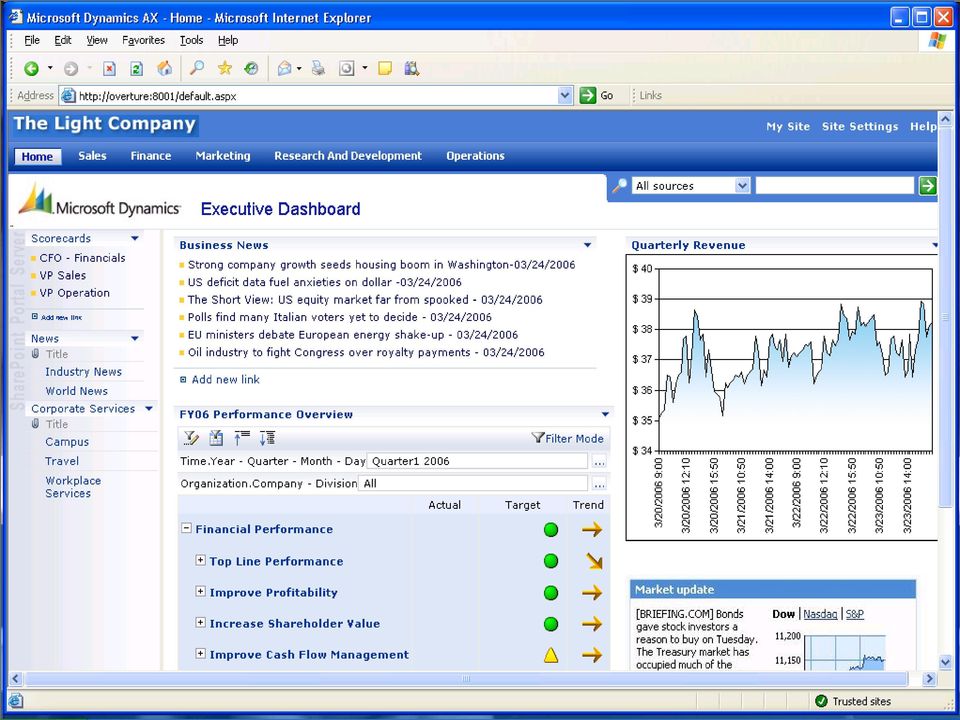This screenshot has width=960, height=720.
Task: Click the search text box beside All sources
Action: 834,186
